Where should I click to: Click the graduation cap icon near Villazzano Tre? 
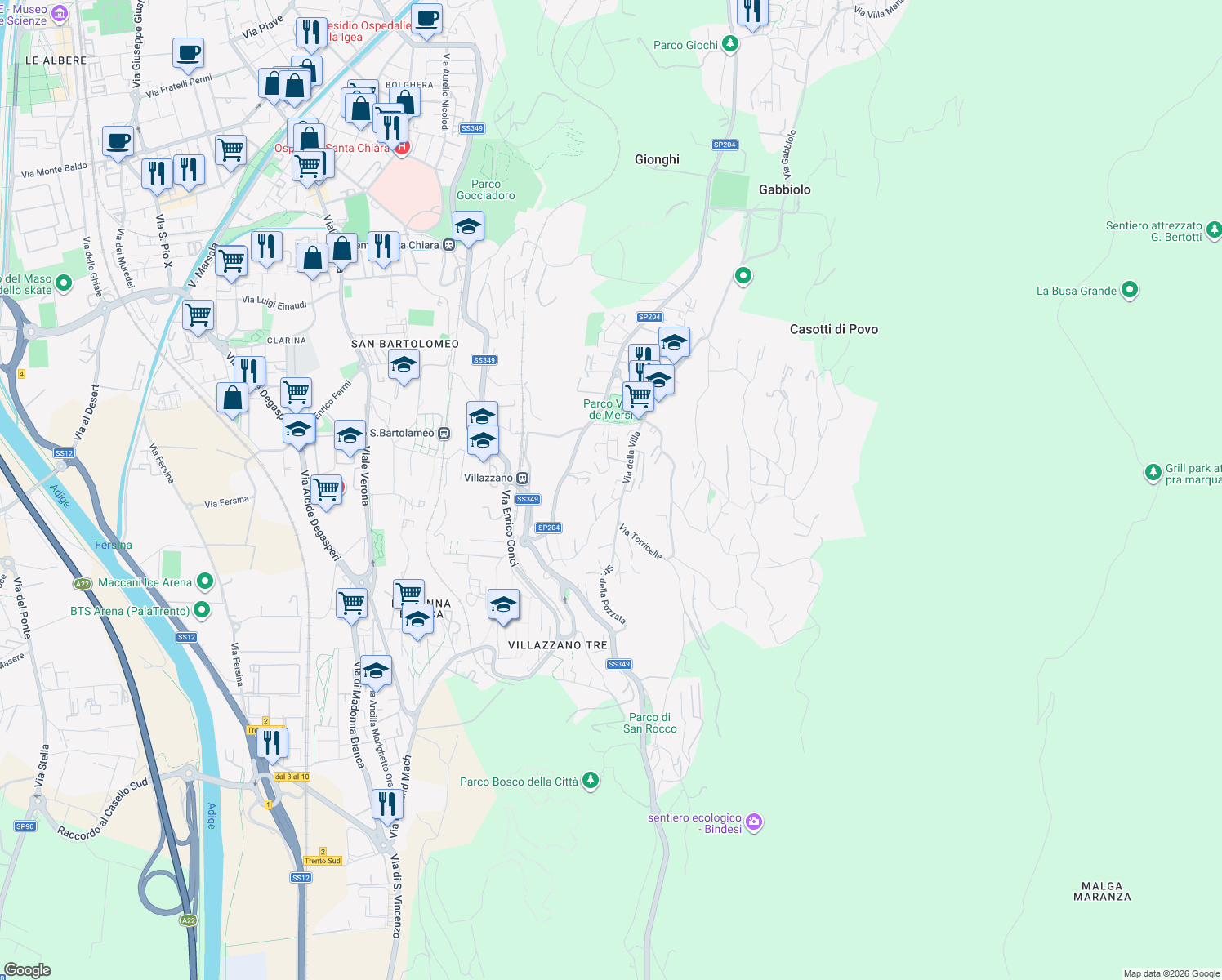[503, 604]
